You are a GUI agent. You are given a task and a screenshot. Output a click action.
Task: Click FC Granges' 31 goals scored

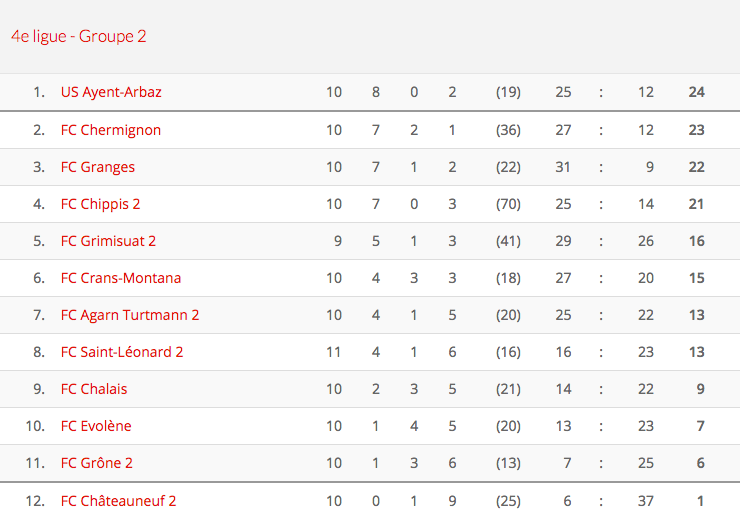point(563,167)
